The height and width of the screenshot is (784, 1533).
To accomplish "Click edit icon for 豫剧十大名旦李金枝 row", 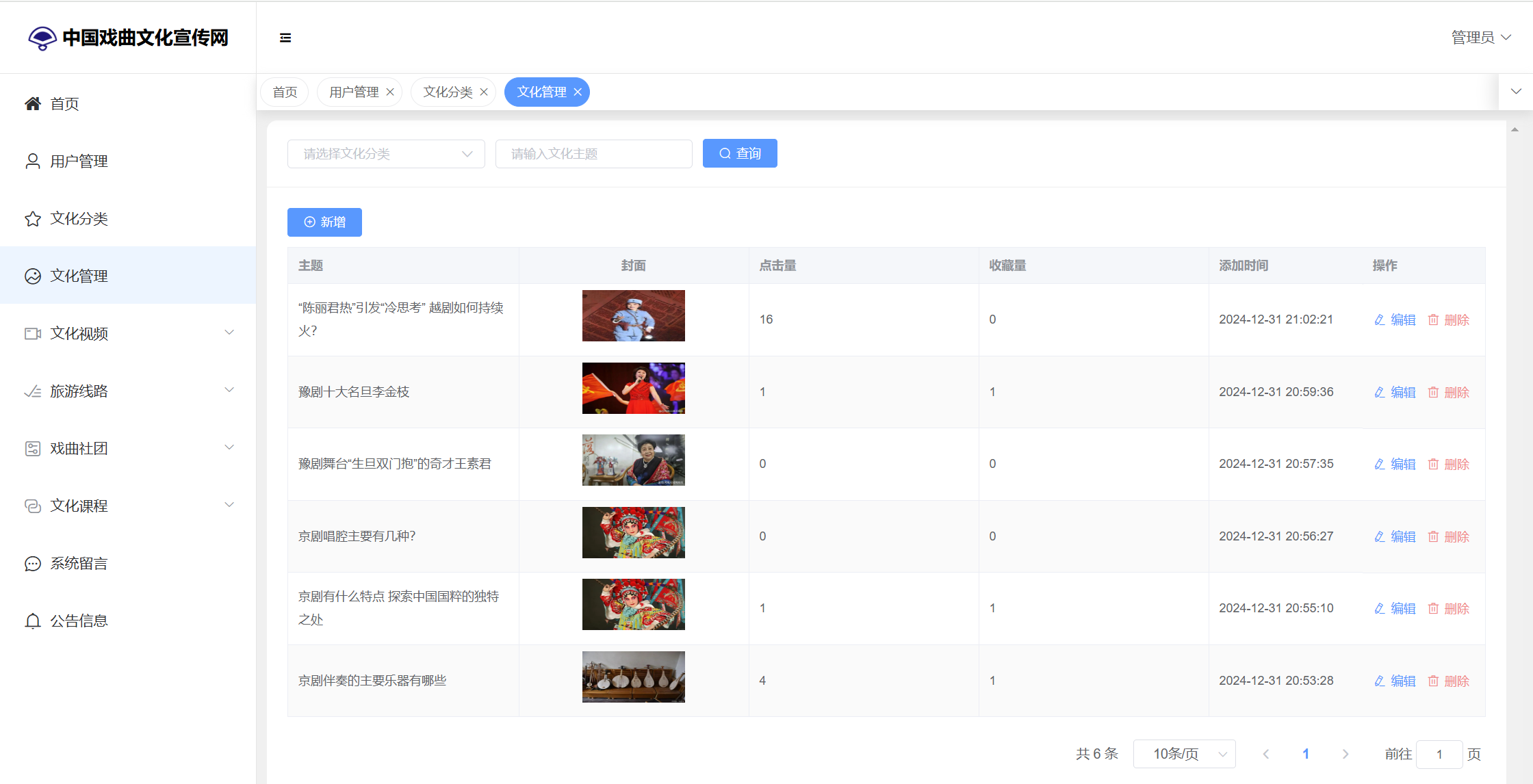I will coord(1380,392).
